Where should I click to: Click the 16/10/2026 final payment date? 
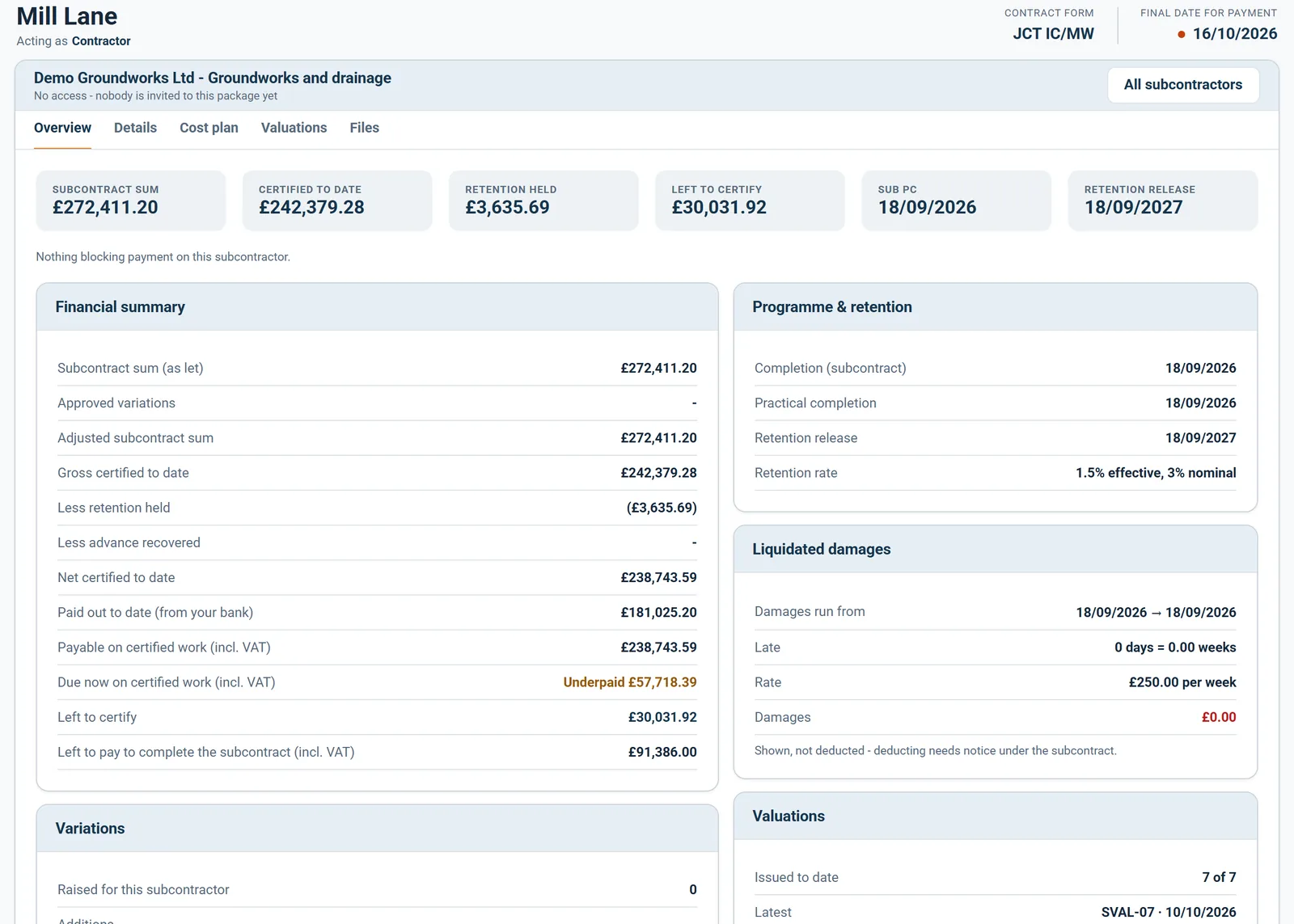1235,34
